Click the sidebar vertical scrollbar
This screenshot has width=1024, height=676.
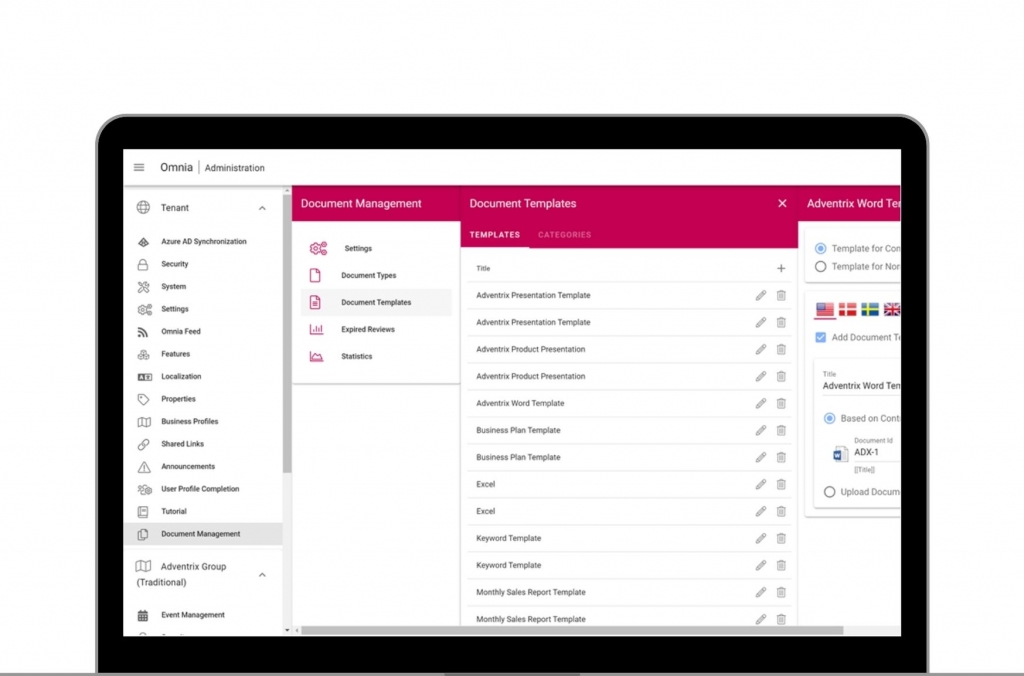point(287,333)
